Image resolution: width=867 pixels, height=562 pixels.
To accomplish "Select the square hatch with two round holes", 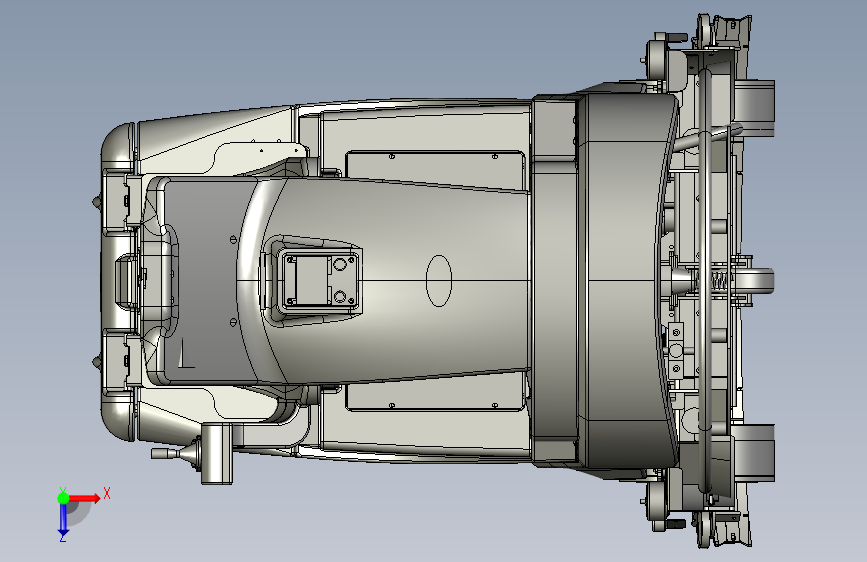I will pos(320,280).
